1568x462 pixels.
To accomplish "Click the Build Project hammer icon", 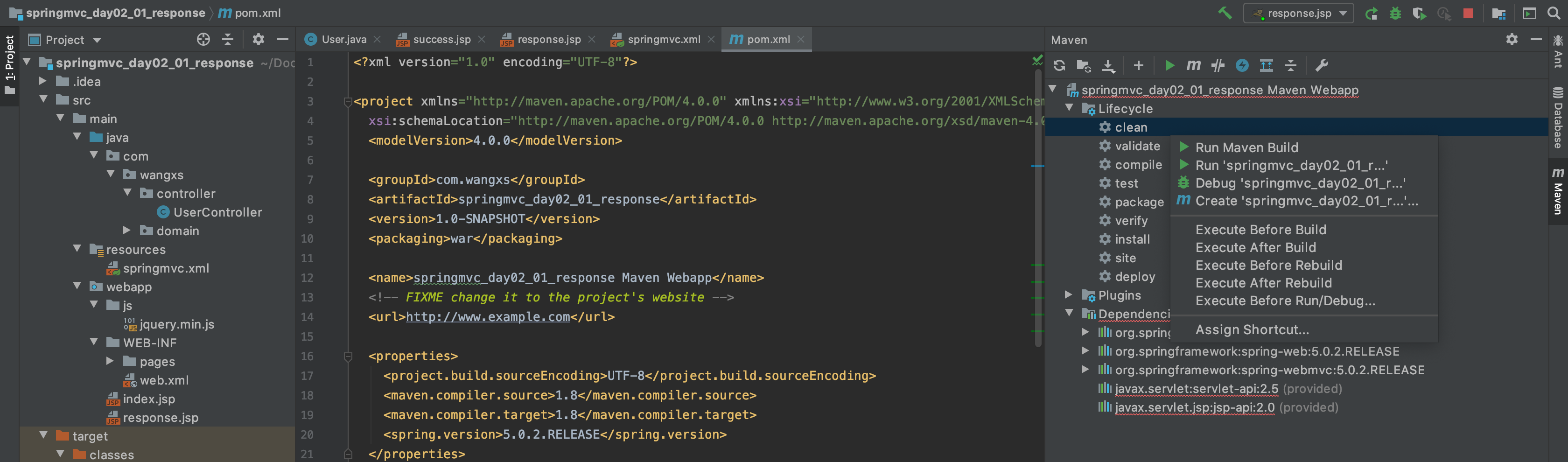I will pos(1224,13).
